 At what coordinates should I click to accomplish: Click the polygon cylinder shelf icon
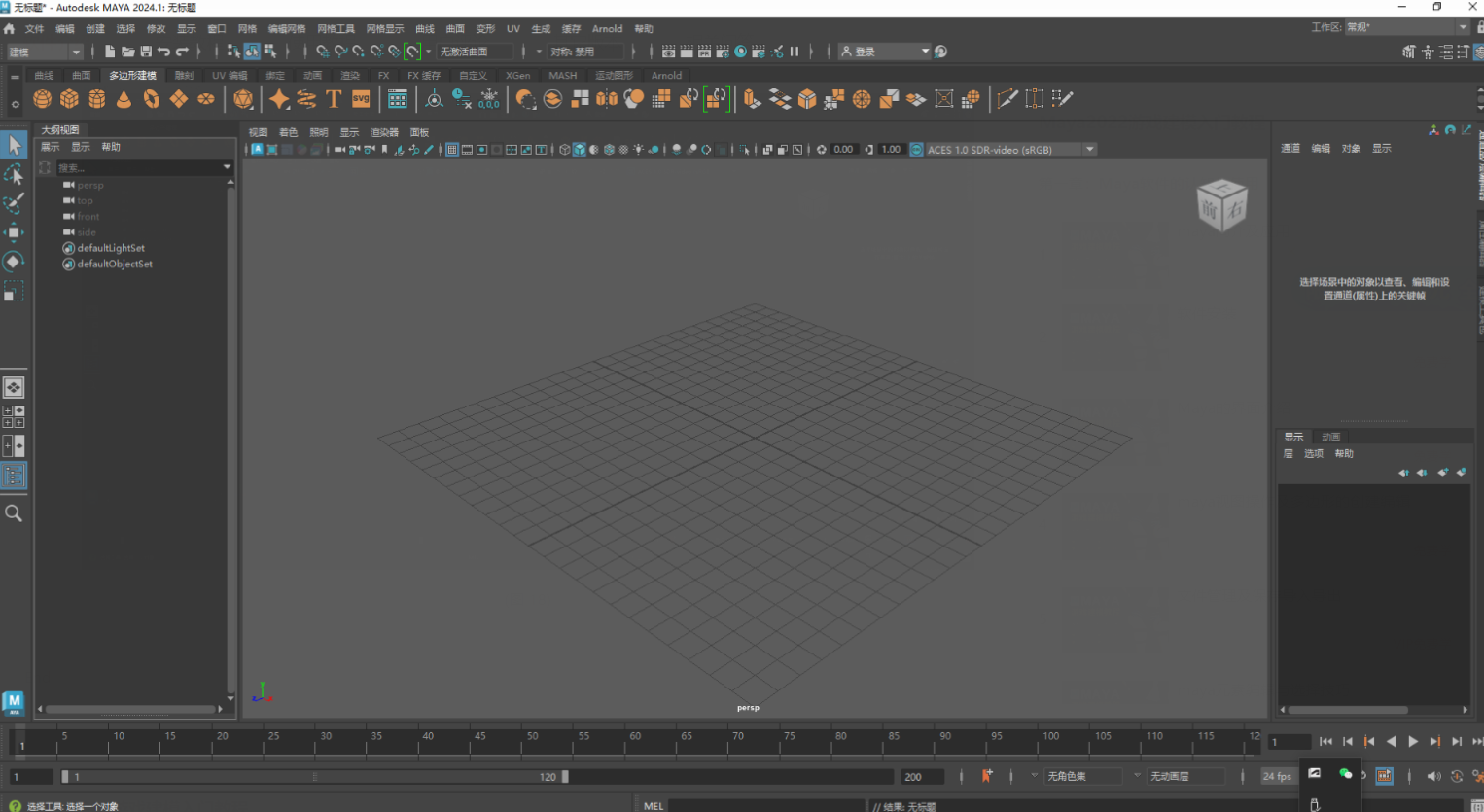(x=96, y=99)
